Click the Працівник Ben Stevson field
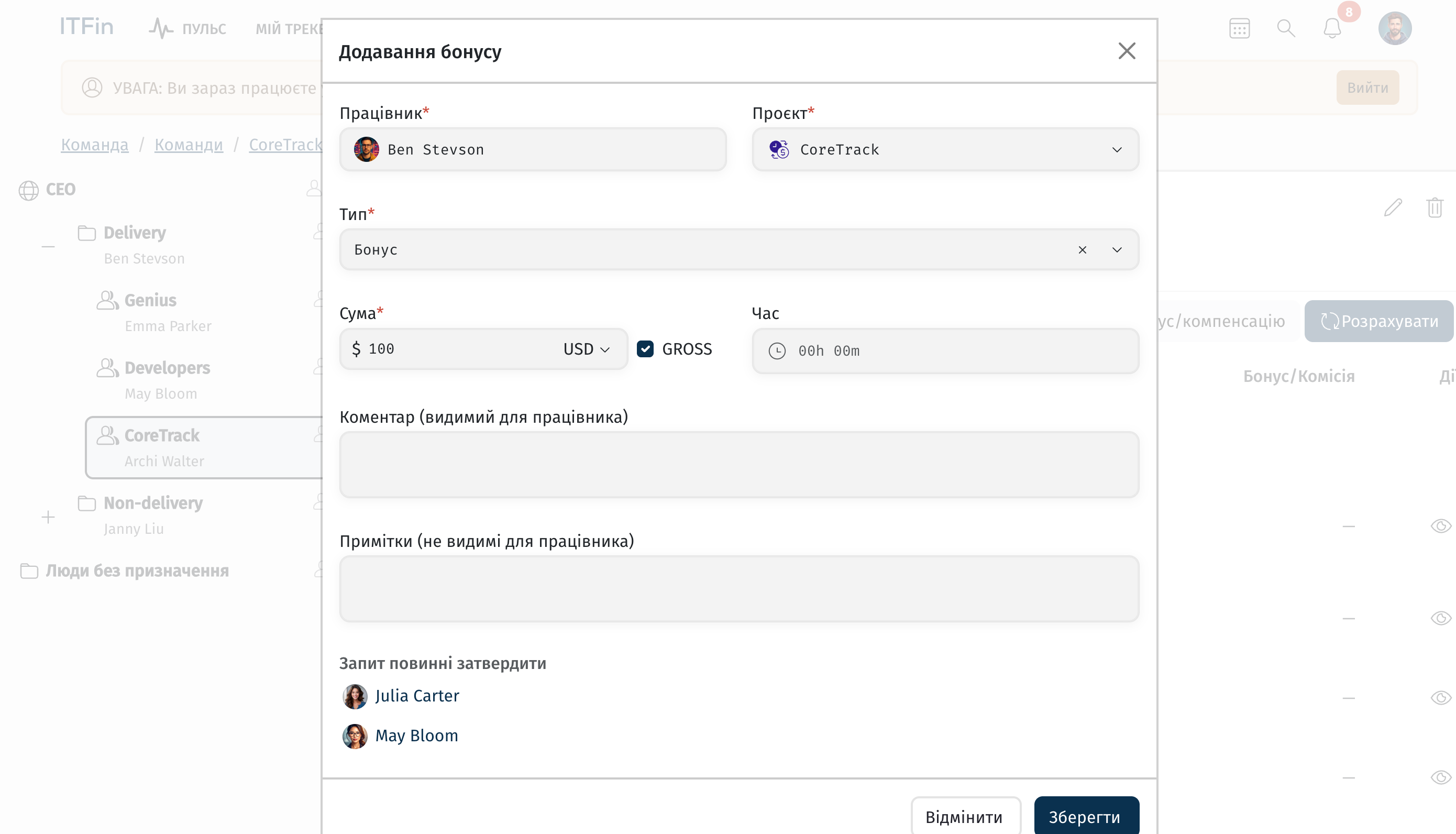 [x=533, y=149]
